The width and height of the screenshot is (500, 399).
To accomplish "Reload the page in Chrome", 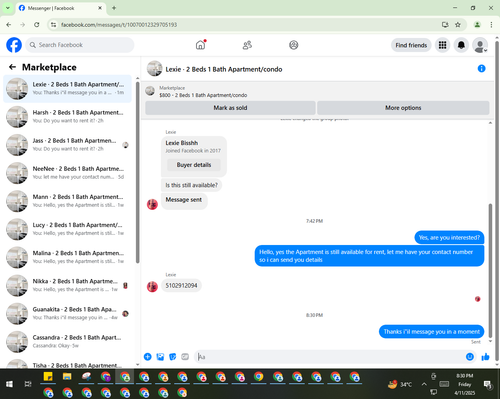I will 37,25.
